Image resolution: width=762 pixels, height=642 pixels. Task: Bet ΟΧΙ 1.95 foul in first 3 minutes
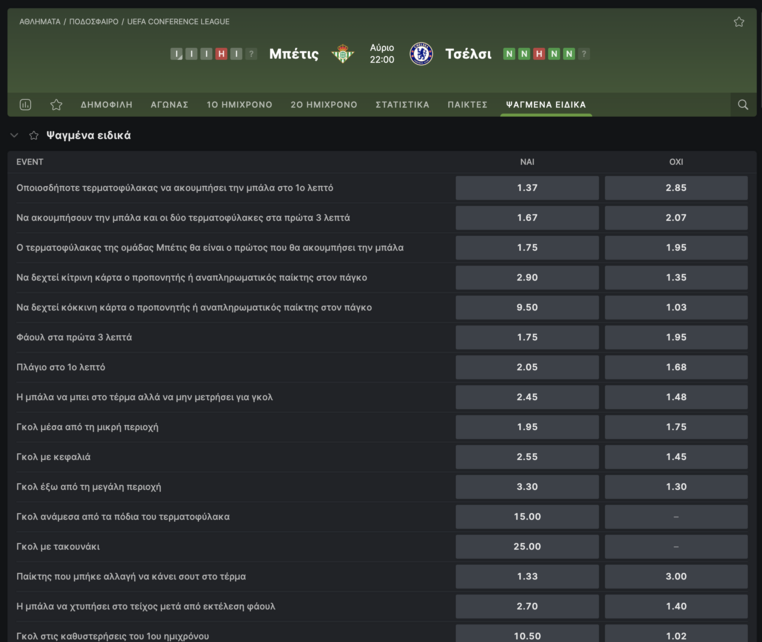pos(676,337)
